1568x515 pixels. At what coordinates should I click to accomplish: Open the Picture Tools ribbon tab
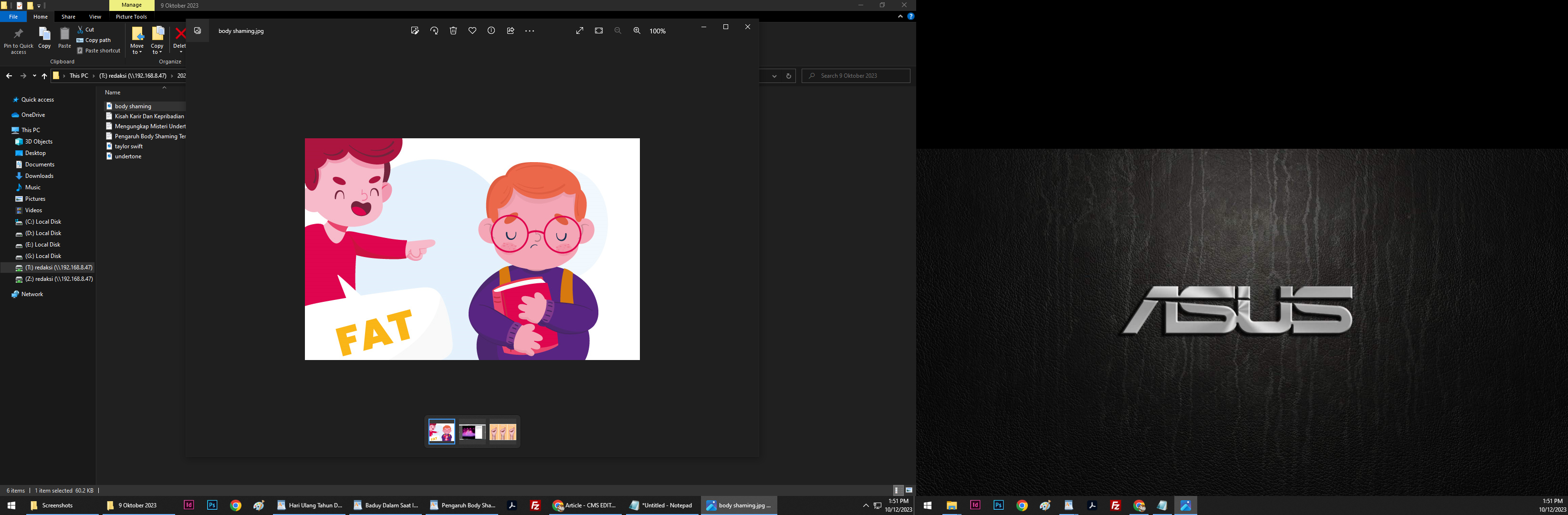(132, 16)
